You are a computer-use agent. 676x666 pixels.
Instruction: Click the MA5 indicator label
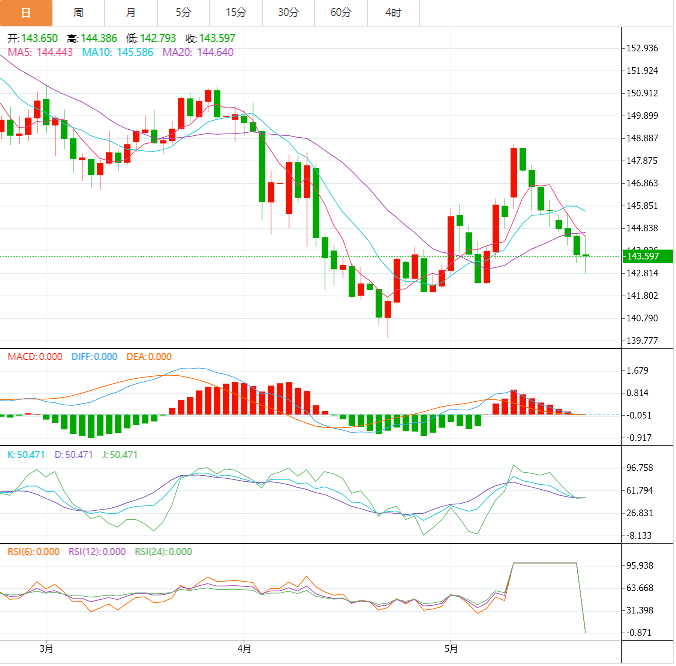point(40,53)
